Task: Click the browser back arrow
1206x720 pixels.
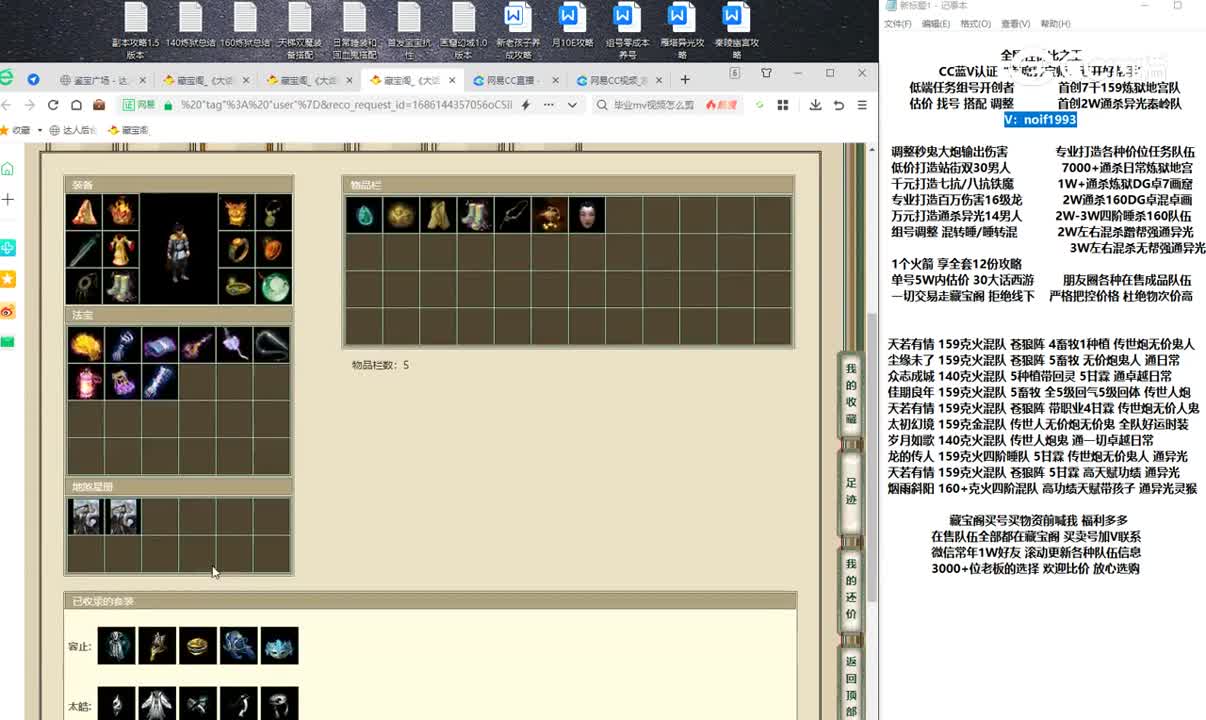Action: coord(7,104)
